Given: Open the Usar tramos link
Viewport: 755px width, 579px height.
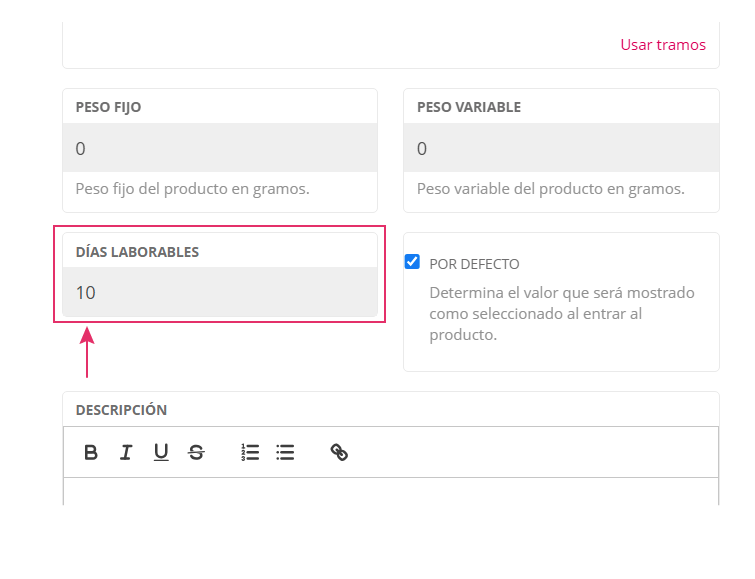Looking at the screenshot, I should [x=662, y=45].
